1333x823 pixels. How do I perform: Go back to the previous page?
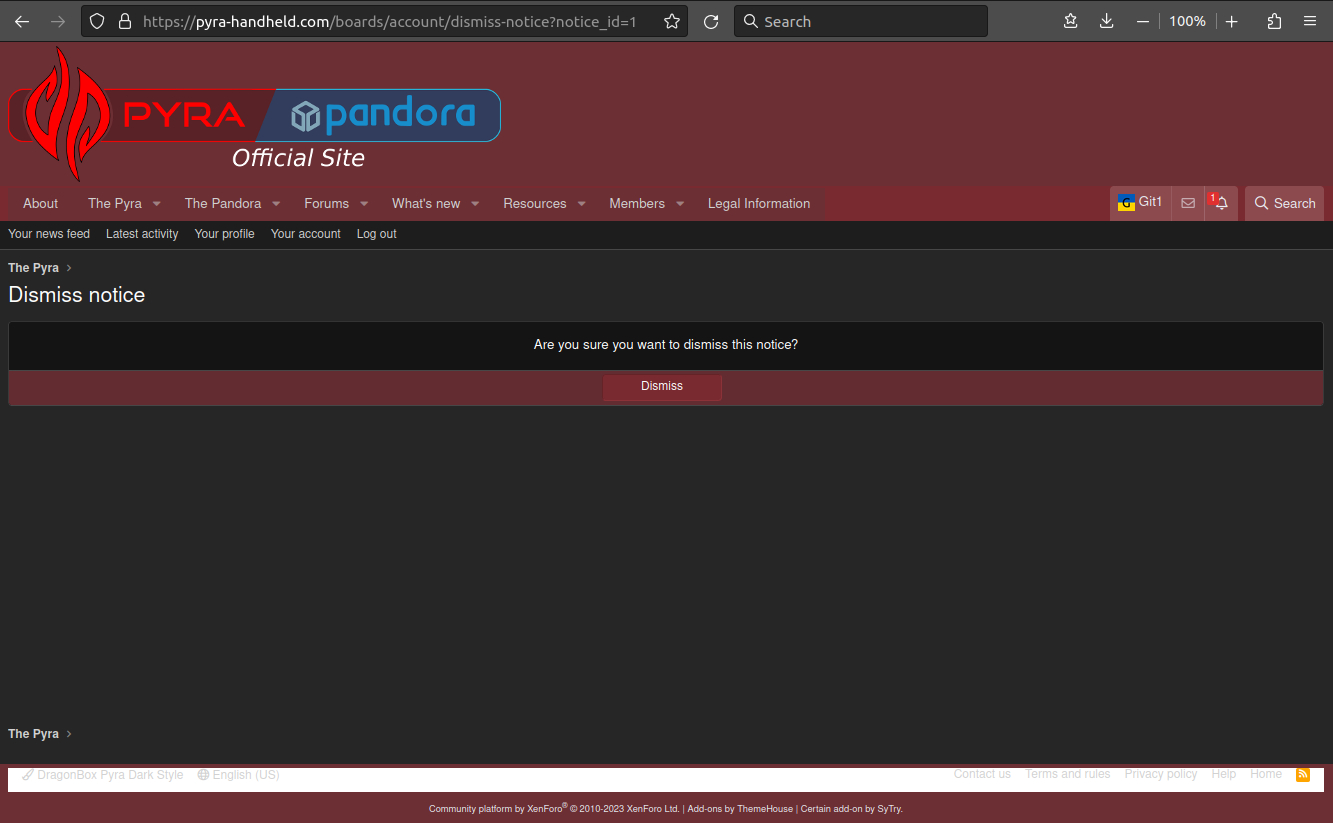[22, 21]
